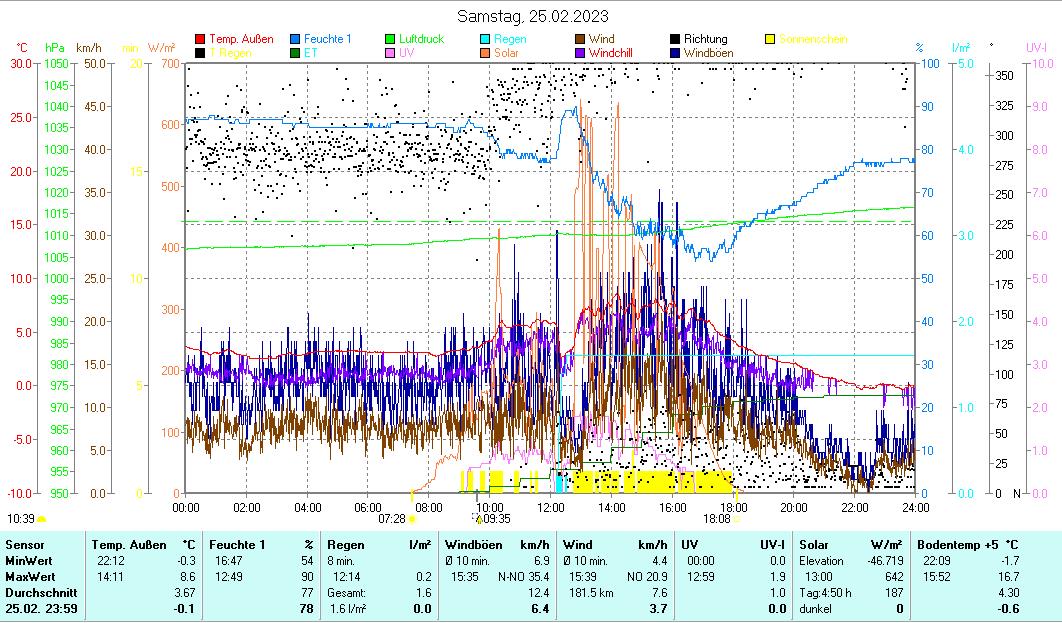The width and height of the screenshot is (1062, 623).
Task: Click the cyan Regen legend square
Action: click(486, 40)
